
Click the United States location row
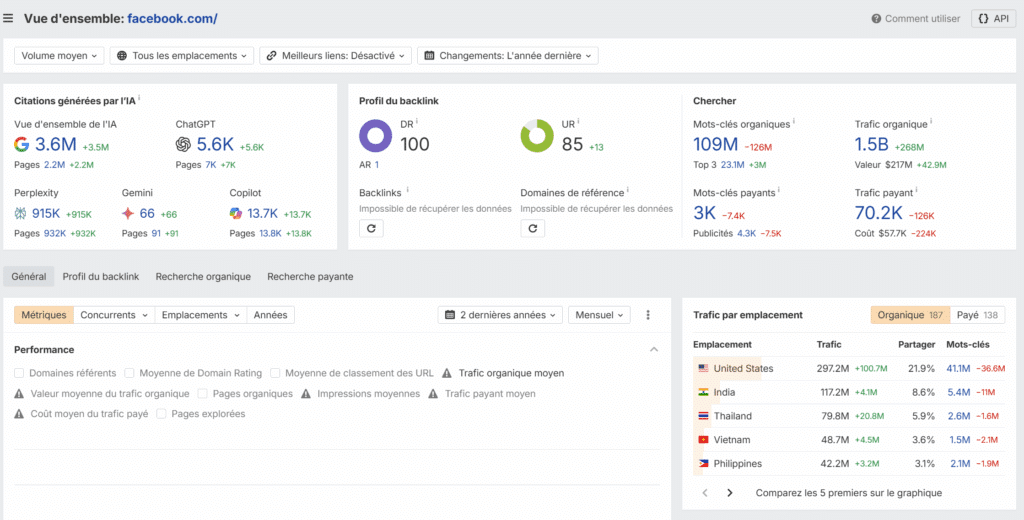pyautogui.click(x=848, y=368)
